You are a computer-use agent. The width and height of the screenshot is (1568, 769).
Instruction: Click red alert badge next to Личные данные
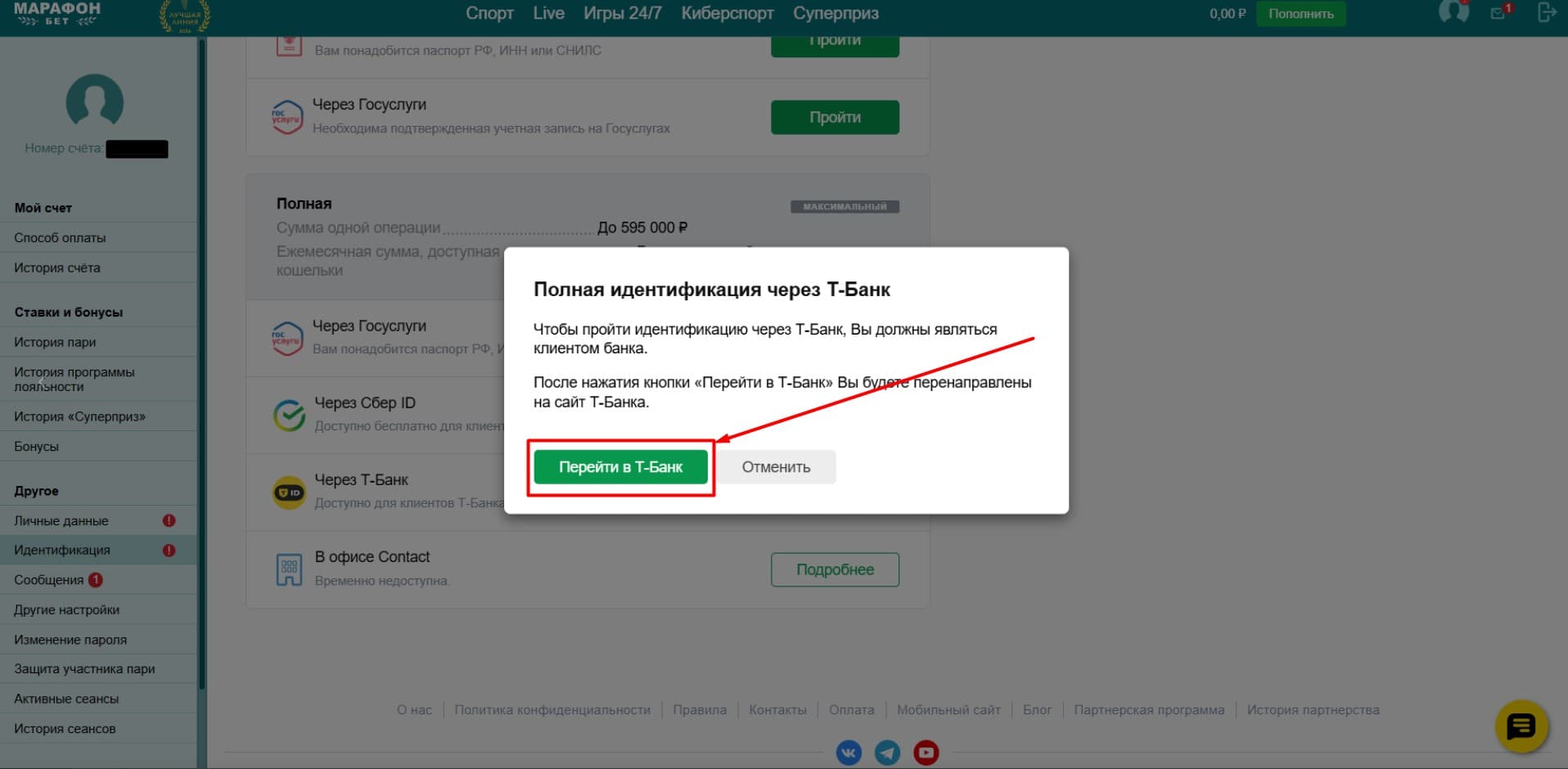point(169,520)
